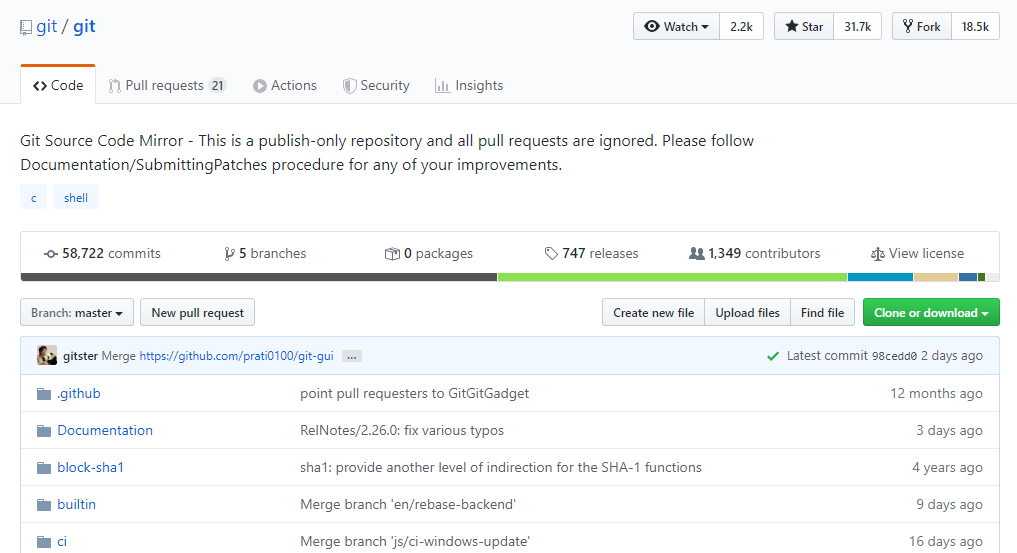Click gitster author name
1017x553 pixels.
point(80,356)
